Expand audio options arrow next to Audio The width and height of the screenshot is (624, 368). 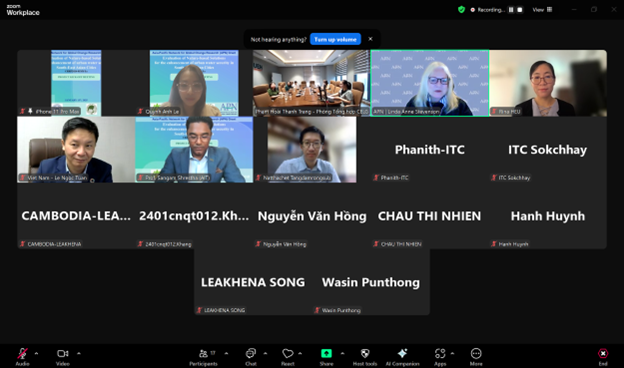click(x=37, y=353)
